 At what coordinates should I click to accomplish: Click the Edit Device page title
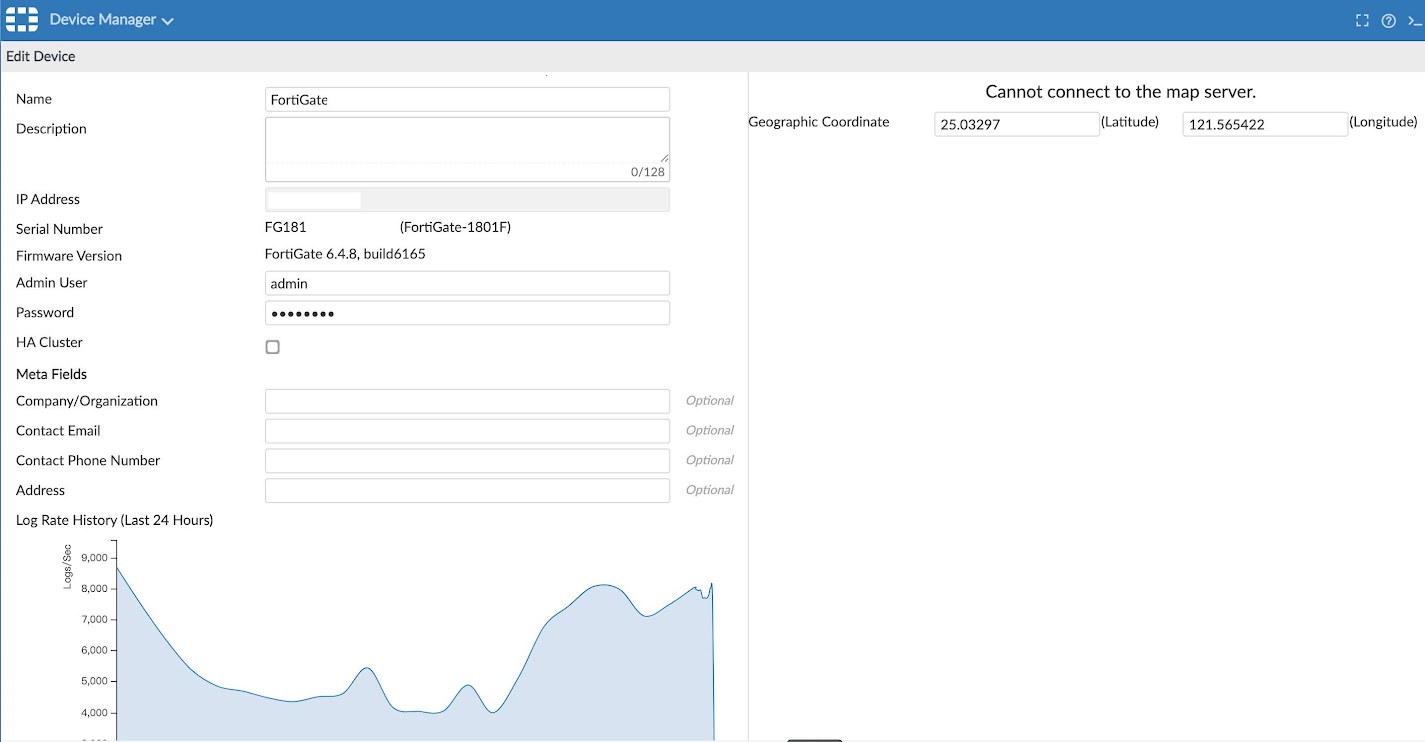pos(41,56)
